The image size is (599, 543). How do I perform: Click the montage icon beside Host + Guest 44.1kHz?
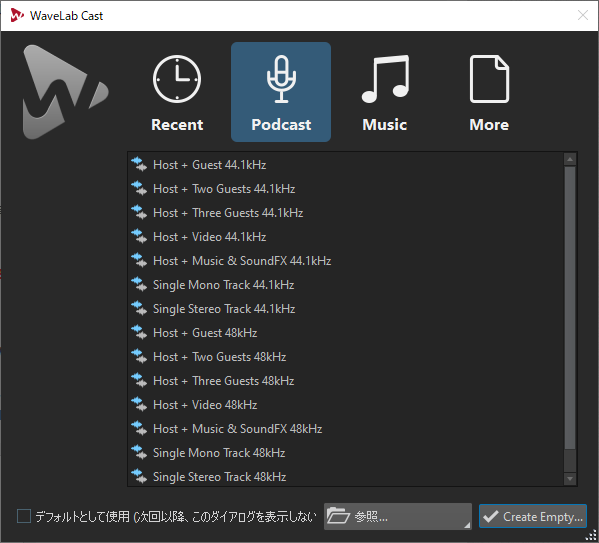click(x=139, y=165)
